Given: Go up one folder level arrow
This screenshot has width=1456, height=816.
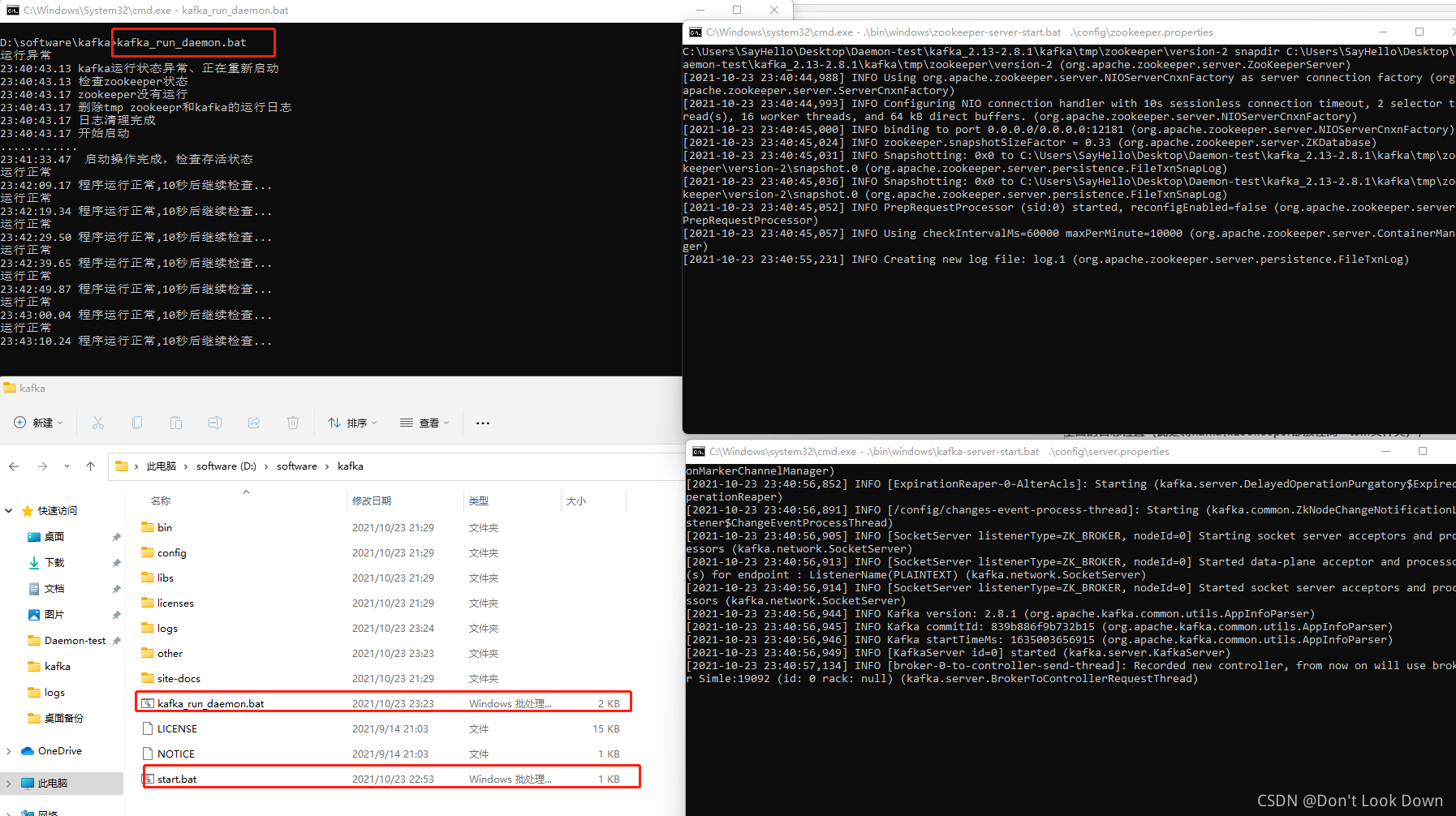Looking at the screenshot, I should (90, 466).
